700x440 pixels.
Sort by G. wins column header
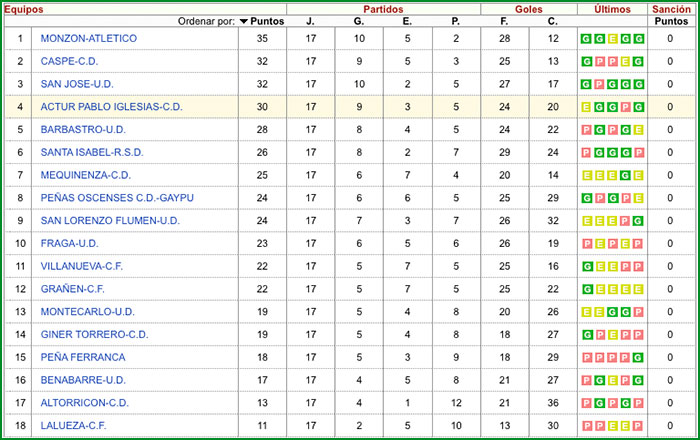coord(359,21)
